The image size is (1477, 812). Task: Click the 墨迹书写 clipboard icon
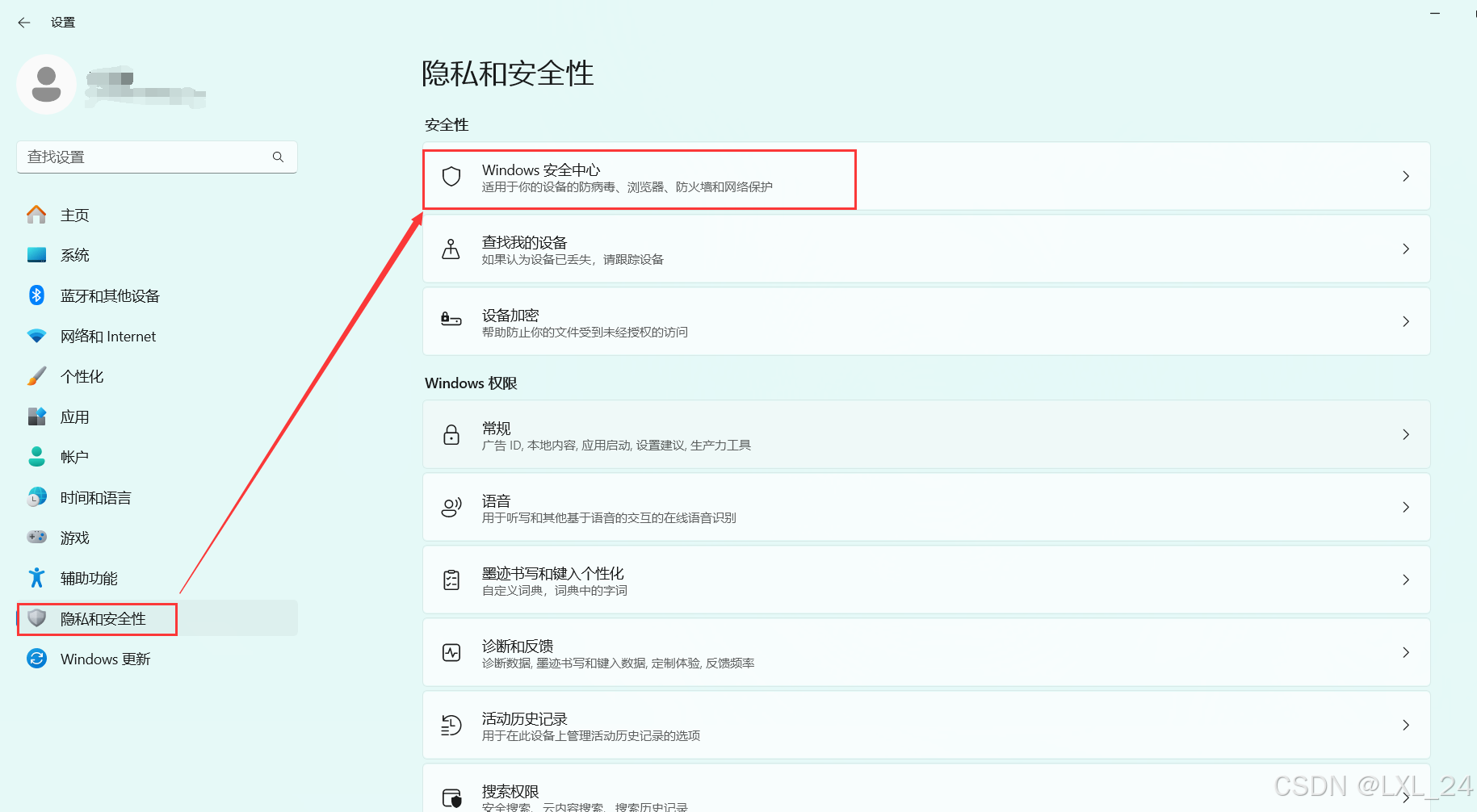point(451,580)
